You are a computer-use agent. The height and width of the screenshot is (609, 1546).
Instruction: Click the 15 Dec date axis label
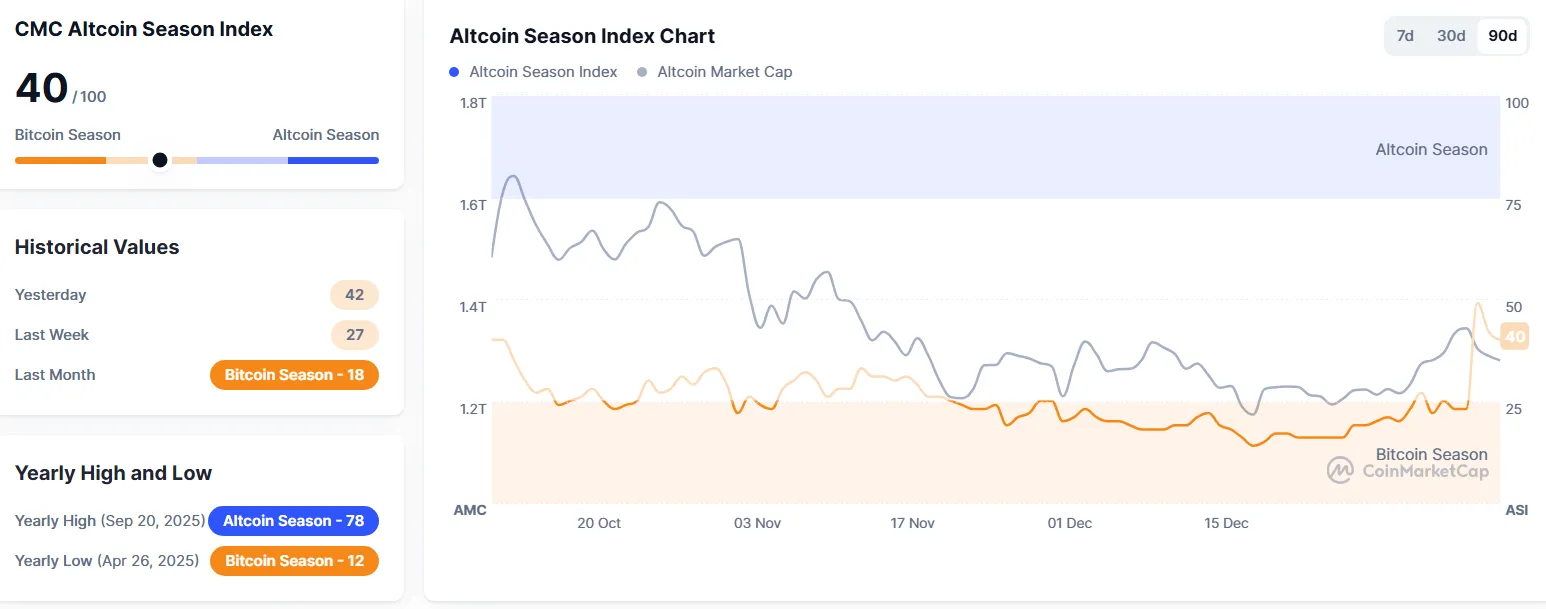[1226, 523]
